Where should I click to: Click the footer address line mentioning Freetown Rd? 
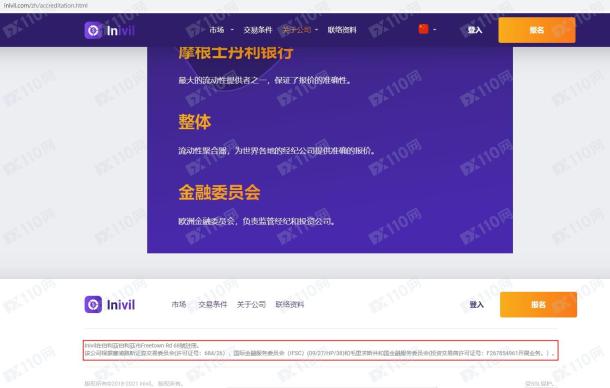pos(142,345)
